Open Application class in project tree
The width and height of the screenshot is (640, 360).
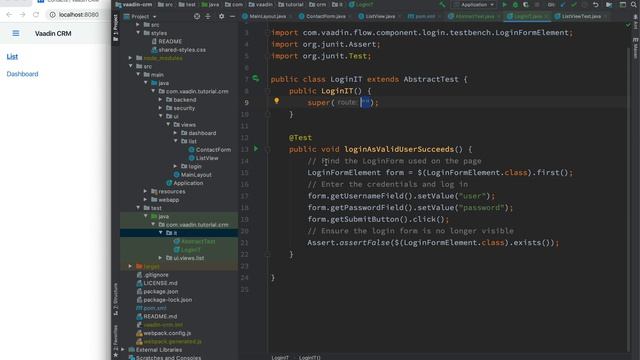[184, 183]
